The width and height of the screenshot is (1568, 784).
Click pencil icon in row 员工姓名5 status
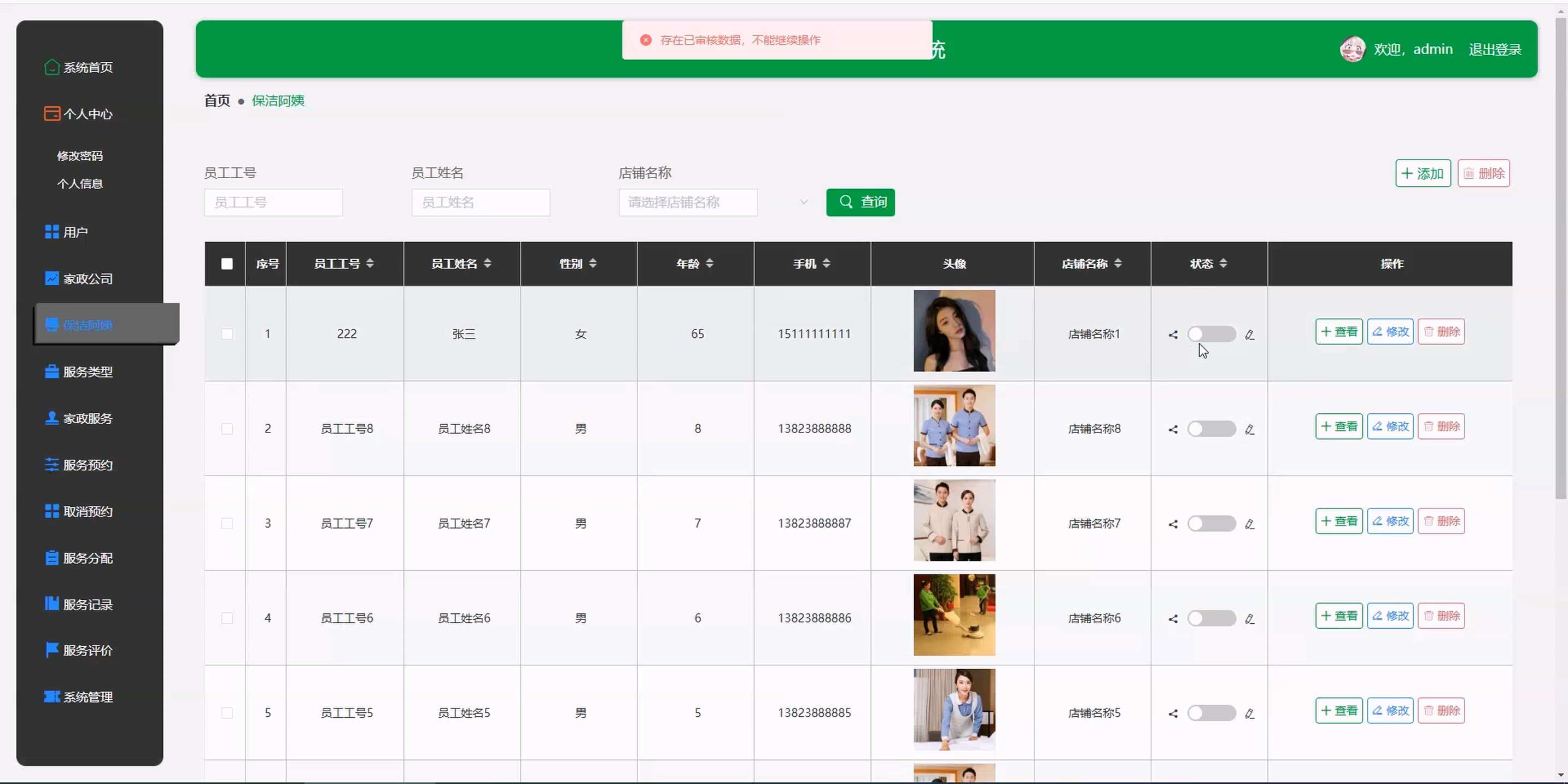click(1250, 713)
